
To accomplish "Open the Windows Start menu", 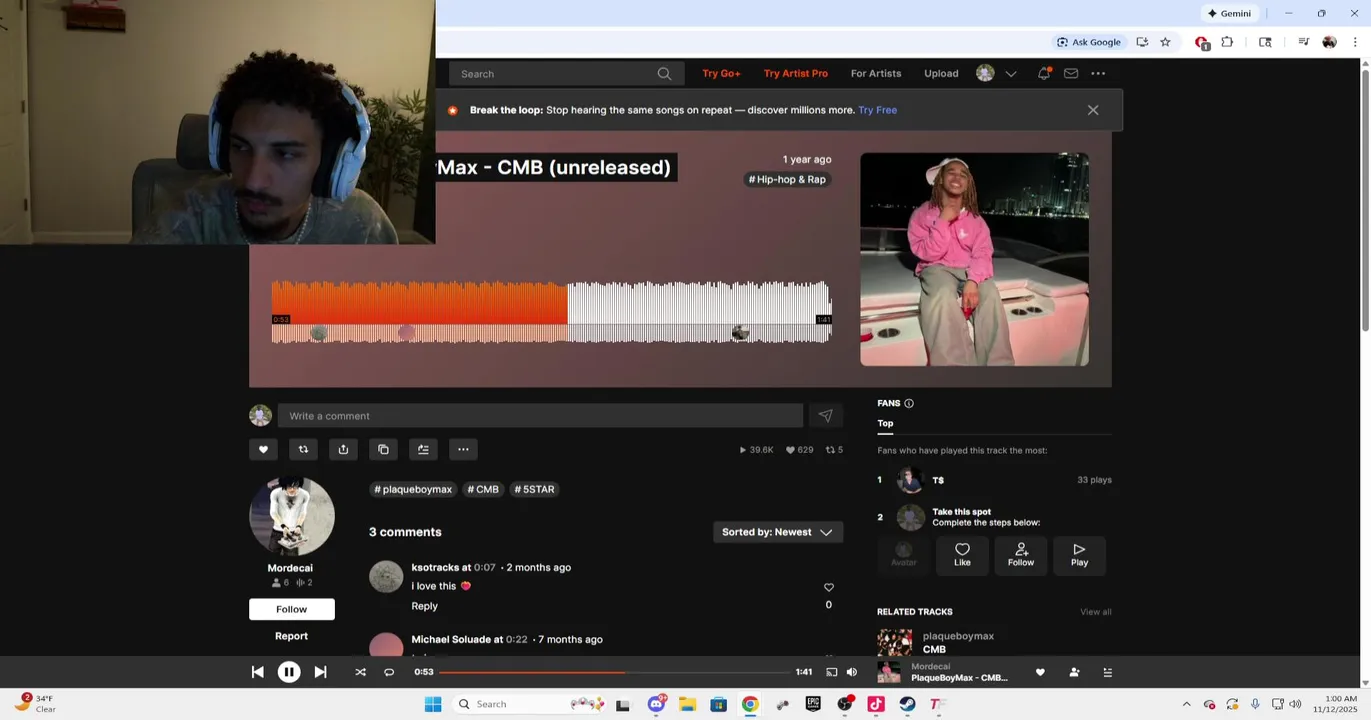I will (x=433, y=704).
